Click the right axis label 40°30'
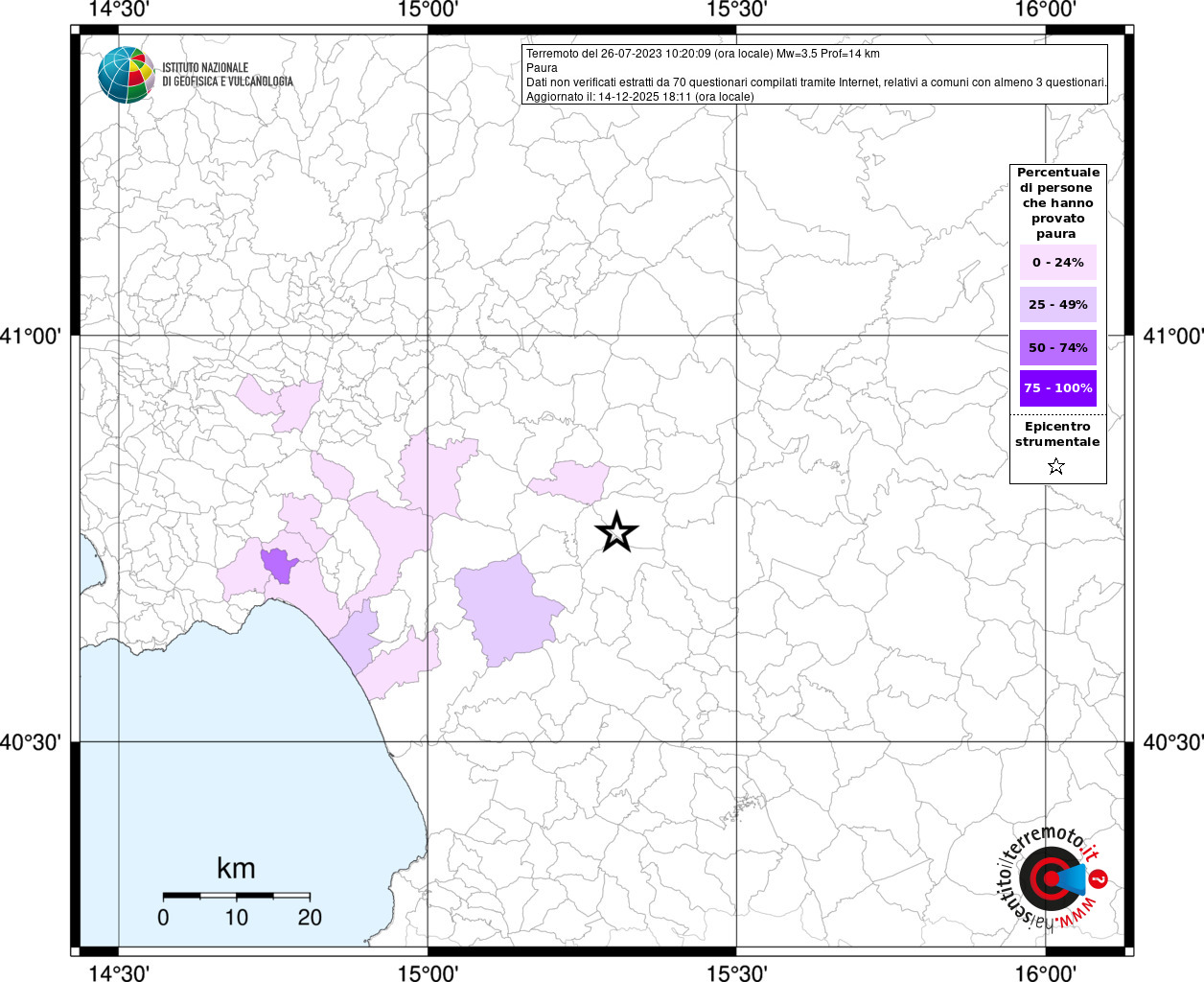The image size is (1204, 982). pos(1173,742)
